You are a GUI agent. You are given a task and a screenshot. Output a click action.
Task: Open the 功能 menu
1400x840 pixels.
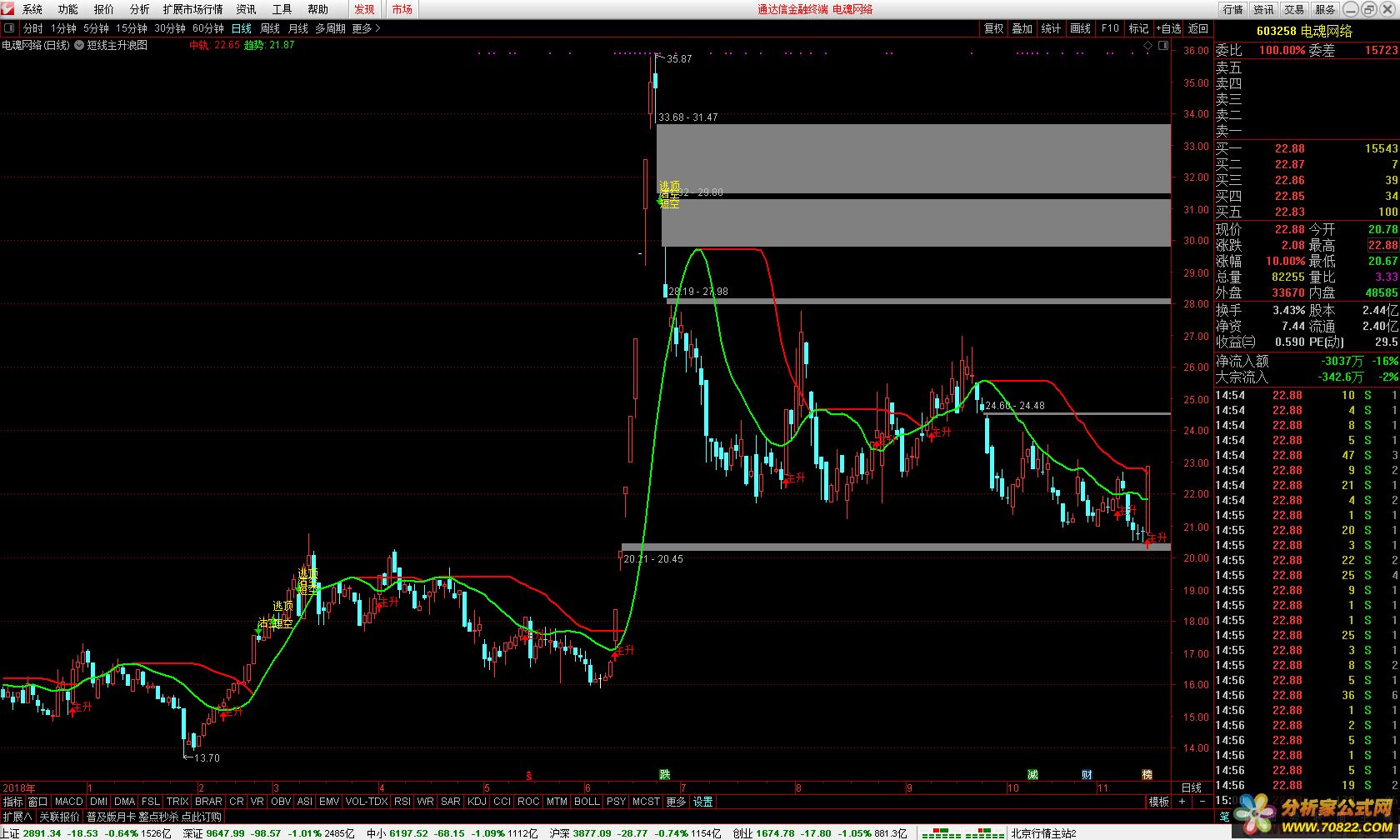point(68,9)
